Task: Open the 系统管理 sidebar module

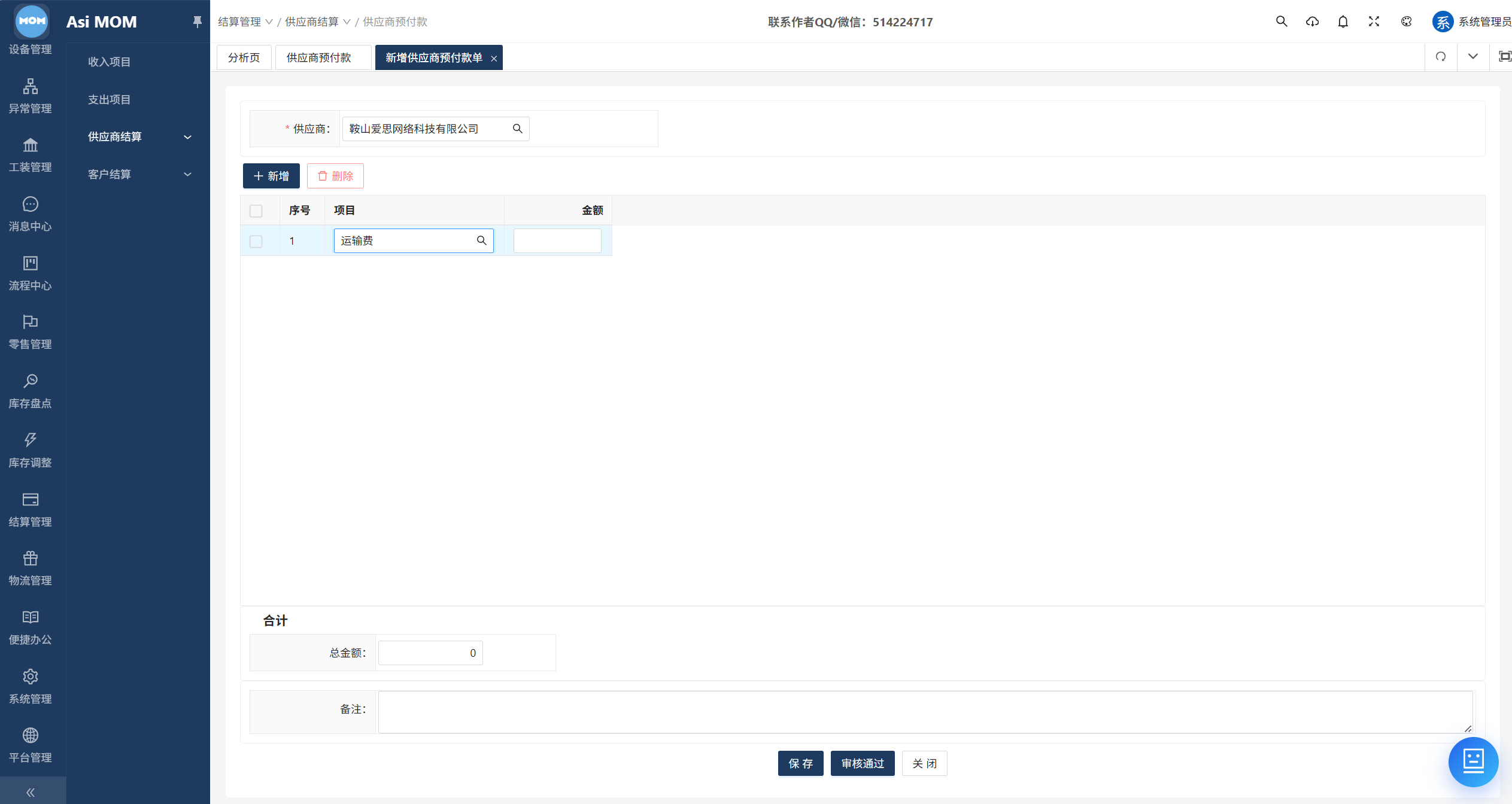Action: (30, 687)
